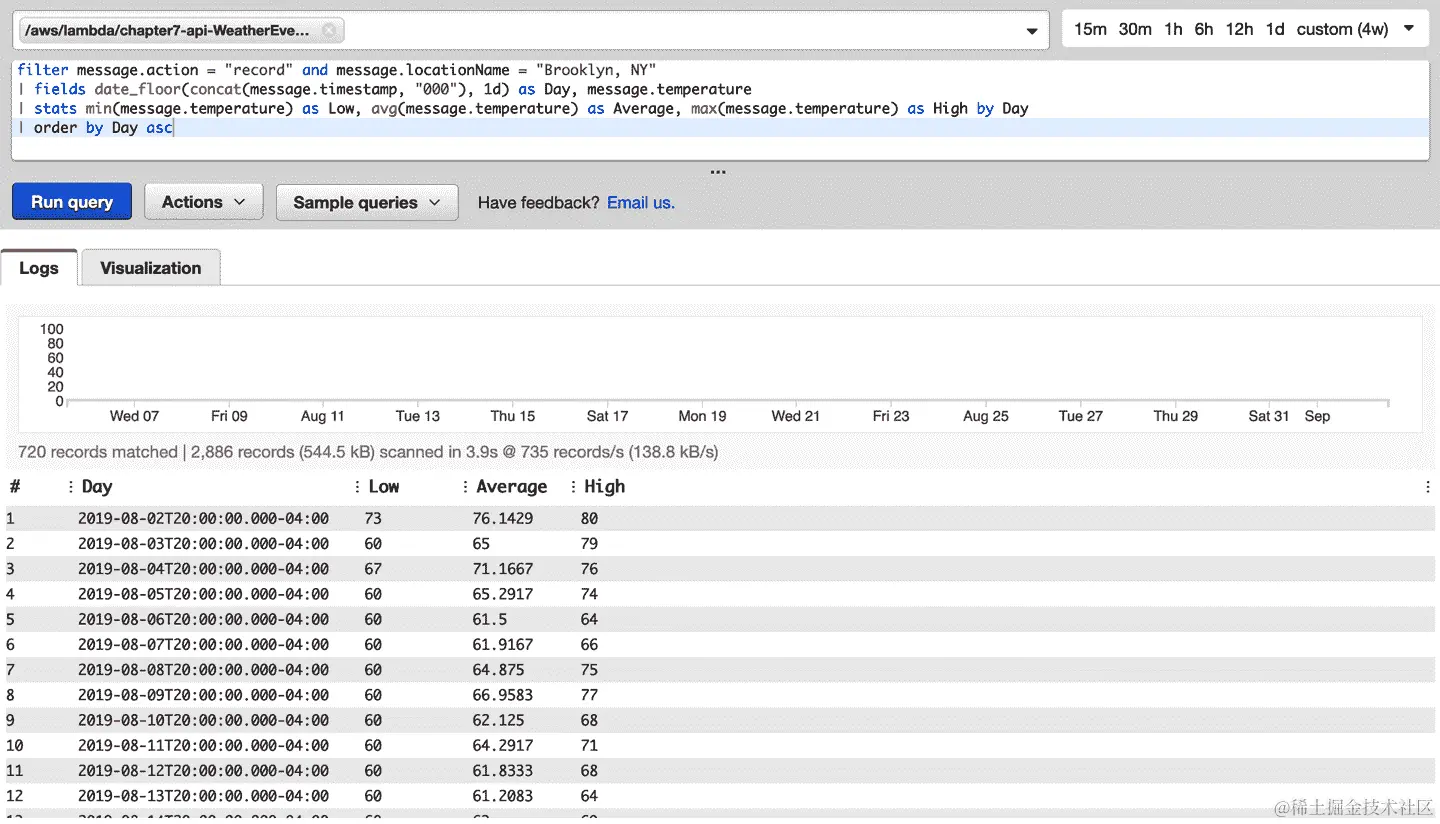Click Average value 66.9583
This screenshot has height=824, width=1440.
[503, 695]
